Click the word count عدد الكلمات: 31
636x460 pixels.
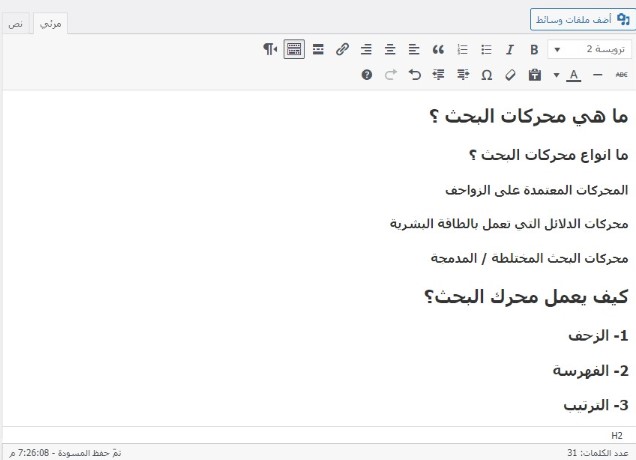click(x=598, y=453)
